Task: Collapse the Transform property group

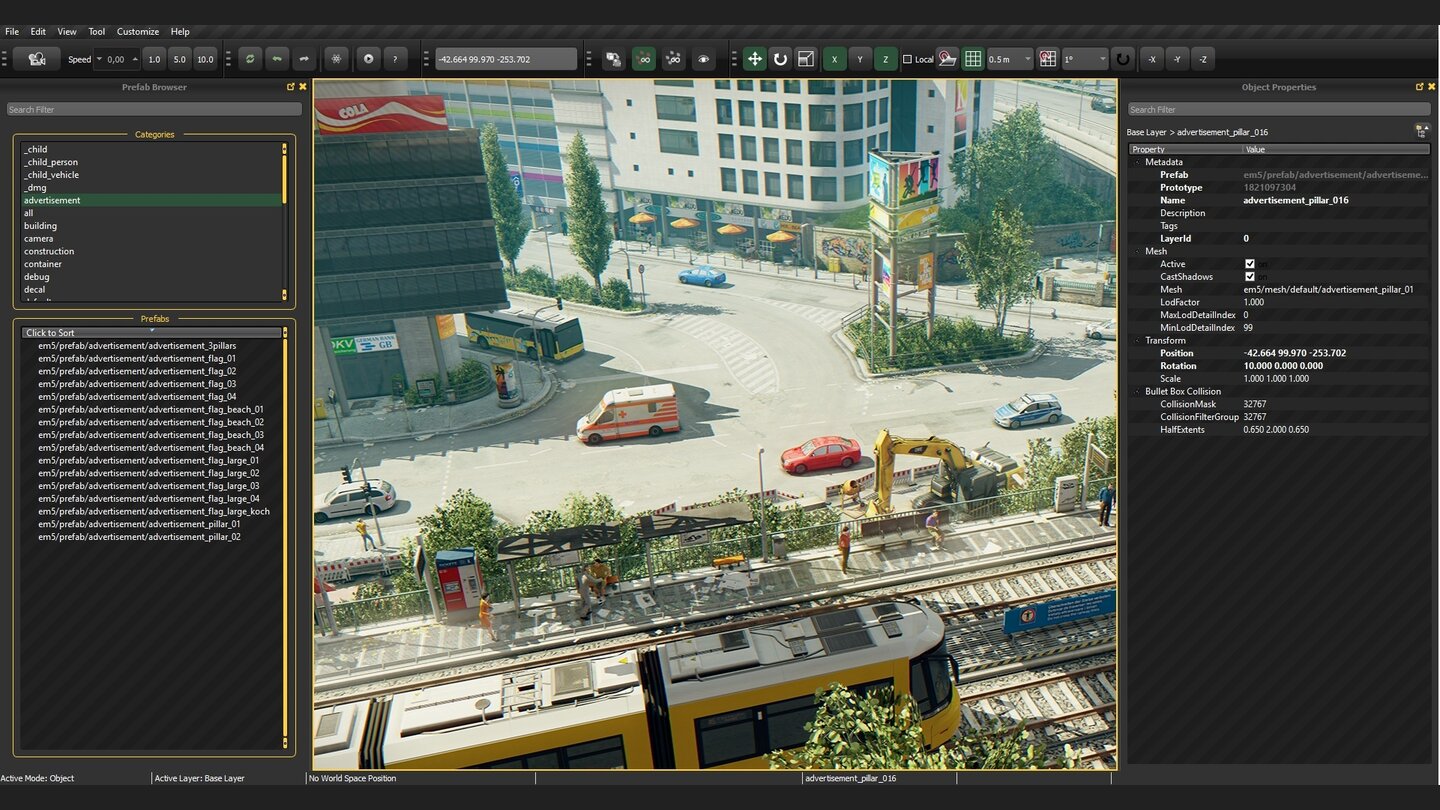Action: 1137,341
